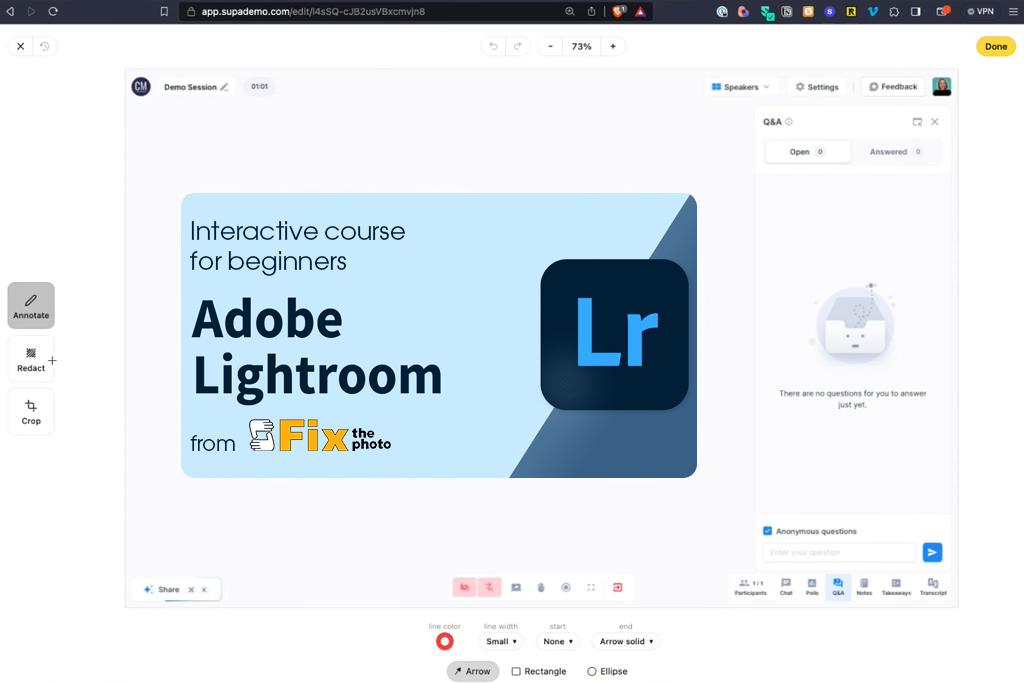Viewport: 1024px width, 683px height.
Task: Click the question input field
Action: 839,552
